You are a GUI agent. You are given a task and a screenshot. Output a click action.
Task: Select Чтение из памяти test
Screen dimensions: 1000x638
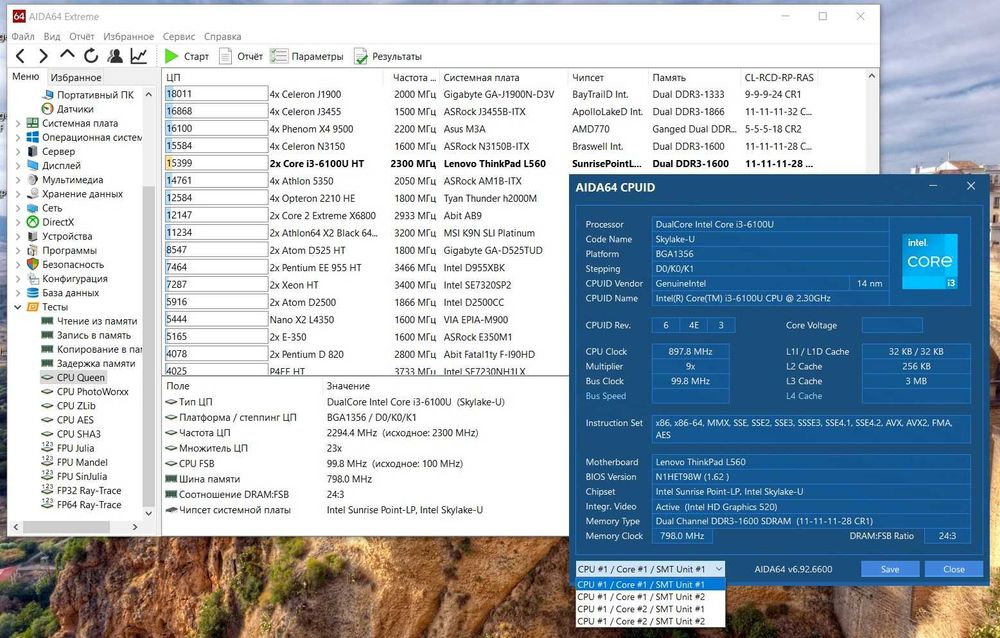(96, 321)
